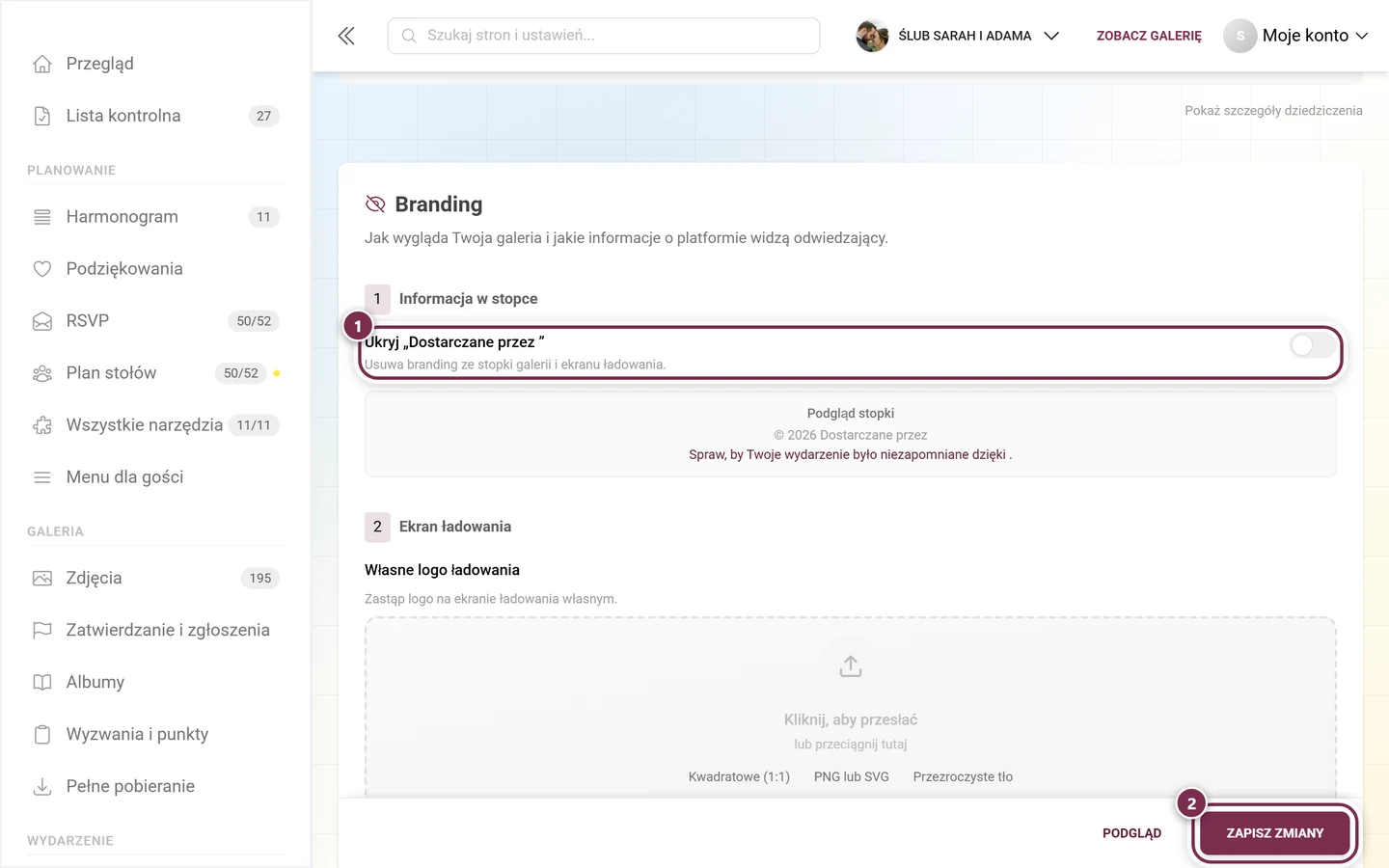Image resolution: width=1389 pixels, height=868 pixels.
Task: Click the Podziękowania heart icon
Action: click(x=42, y=269)
